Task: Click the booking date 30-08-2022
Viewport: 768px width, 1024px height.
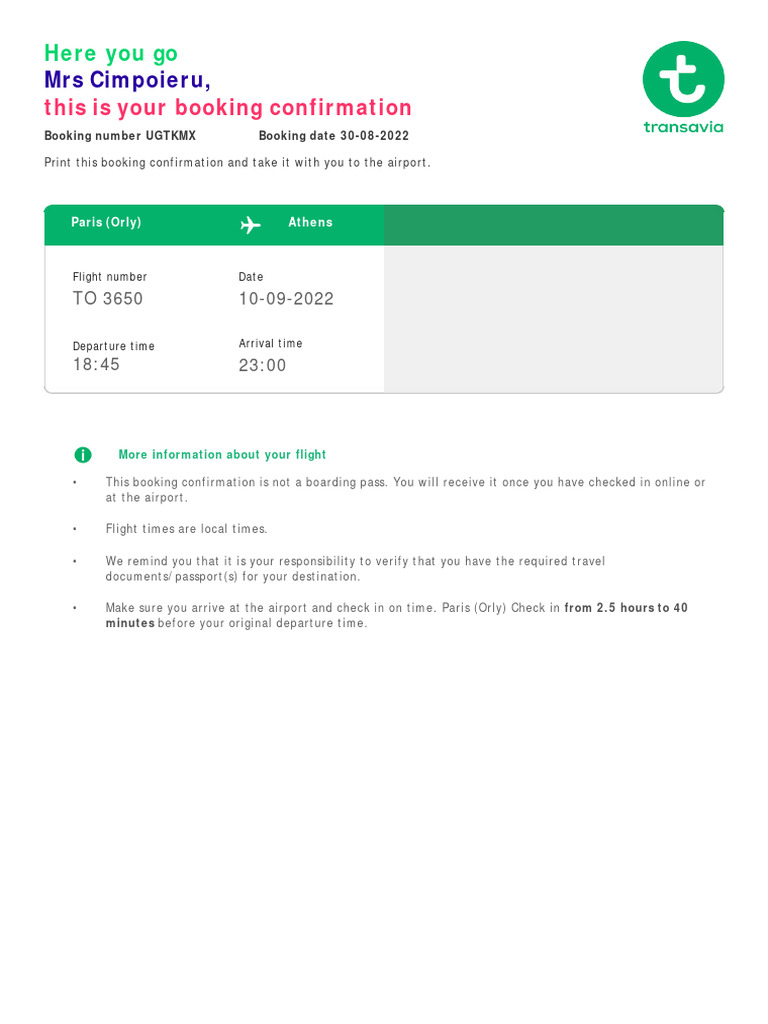Action: coord(374,136)
